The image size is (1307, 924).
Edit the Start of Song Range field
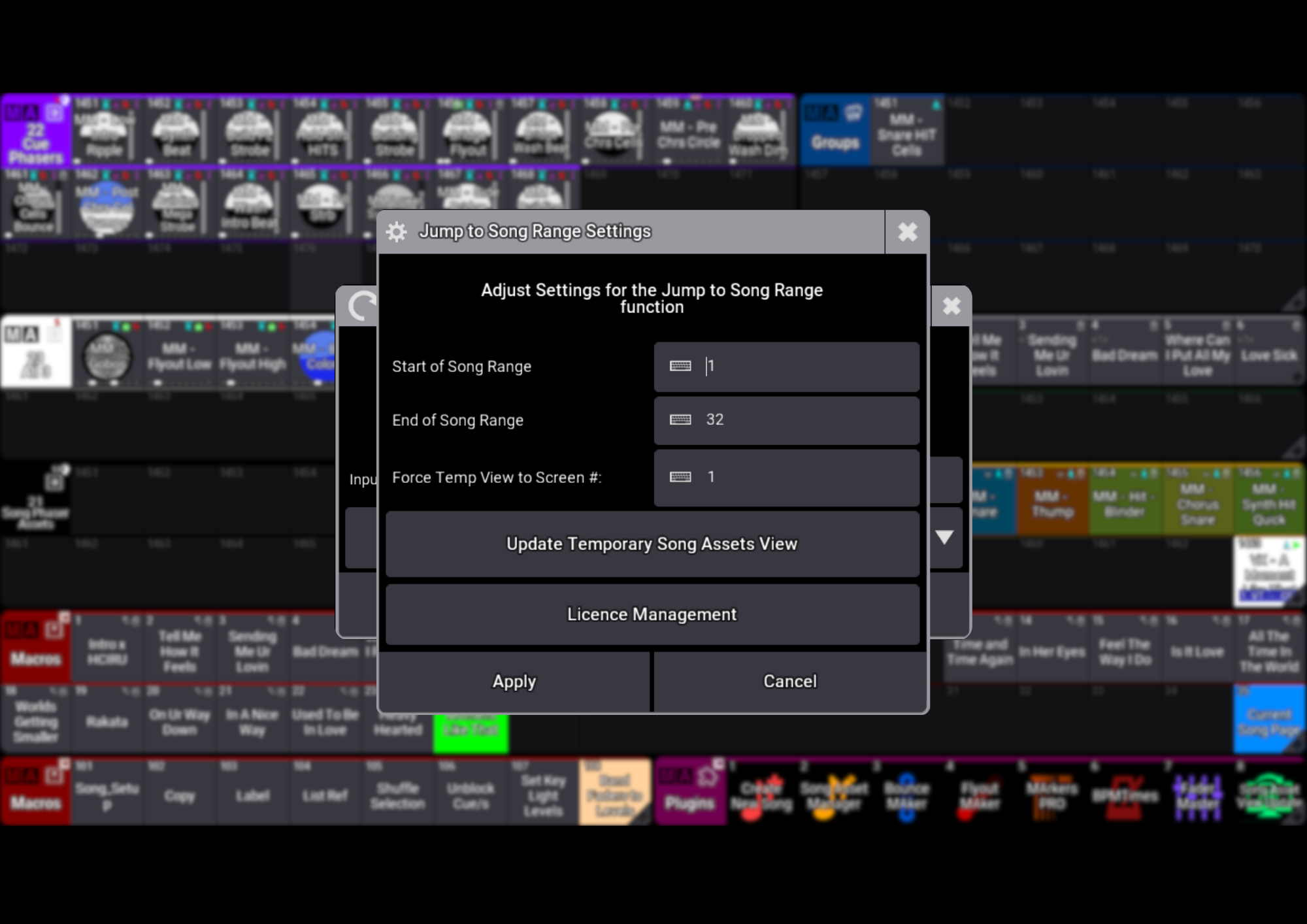(787, 367)
